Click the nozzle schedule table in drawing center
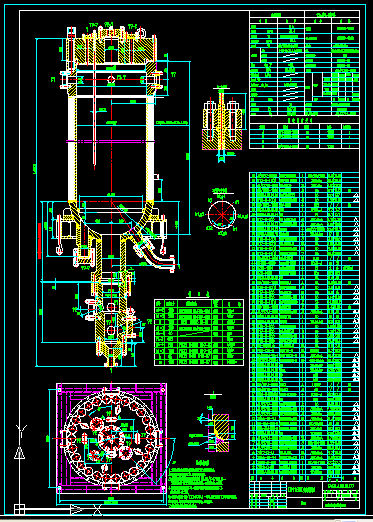The image size is (373, 522). [199, 332]
